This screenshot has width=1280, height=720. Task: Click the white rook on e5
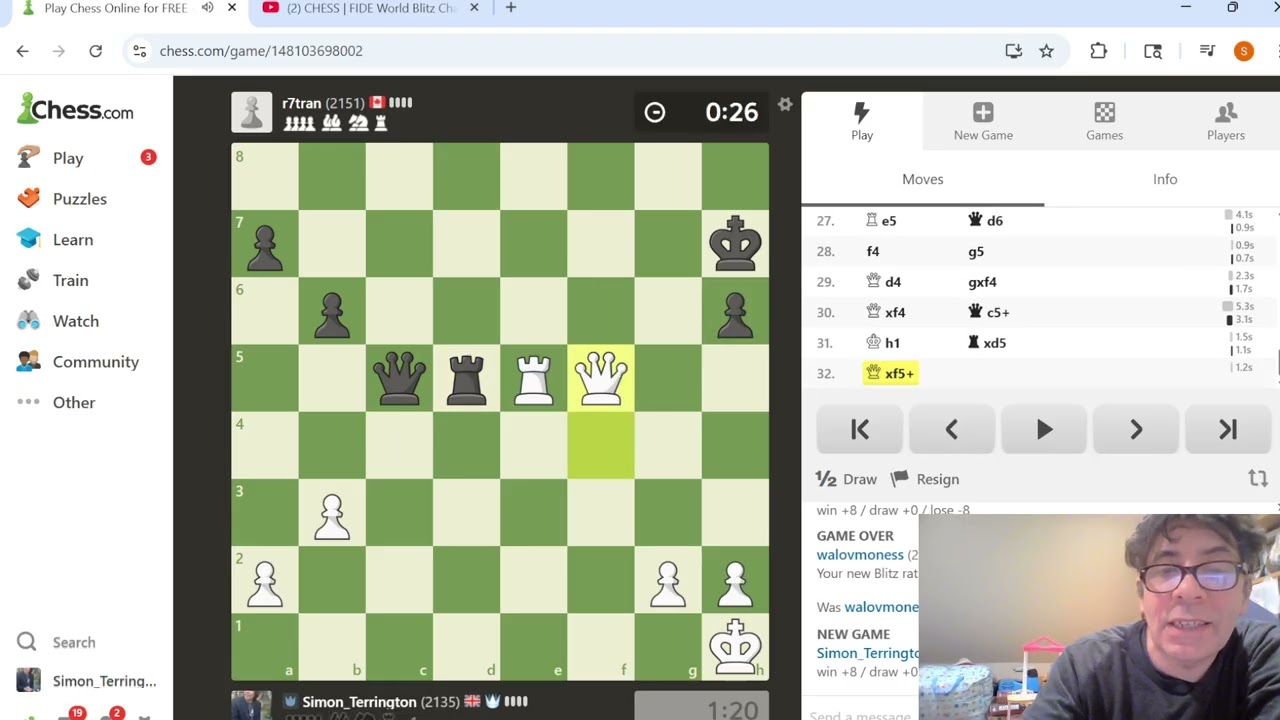coord(533,378)
